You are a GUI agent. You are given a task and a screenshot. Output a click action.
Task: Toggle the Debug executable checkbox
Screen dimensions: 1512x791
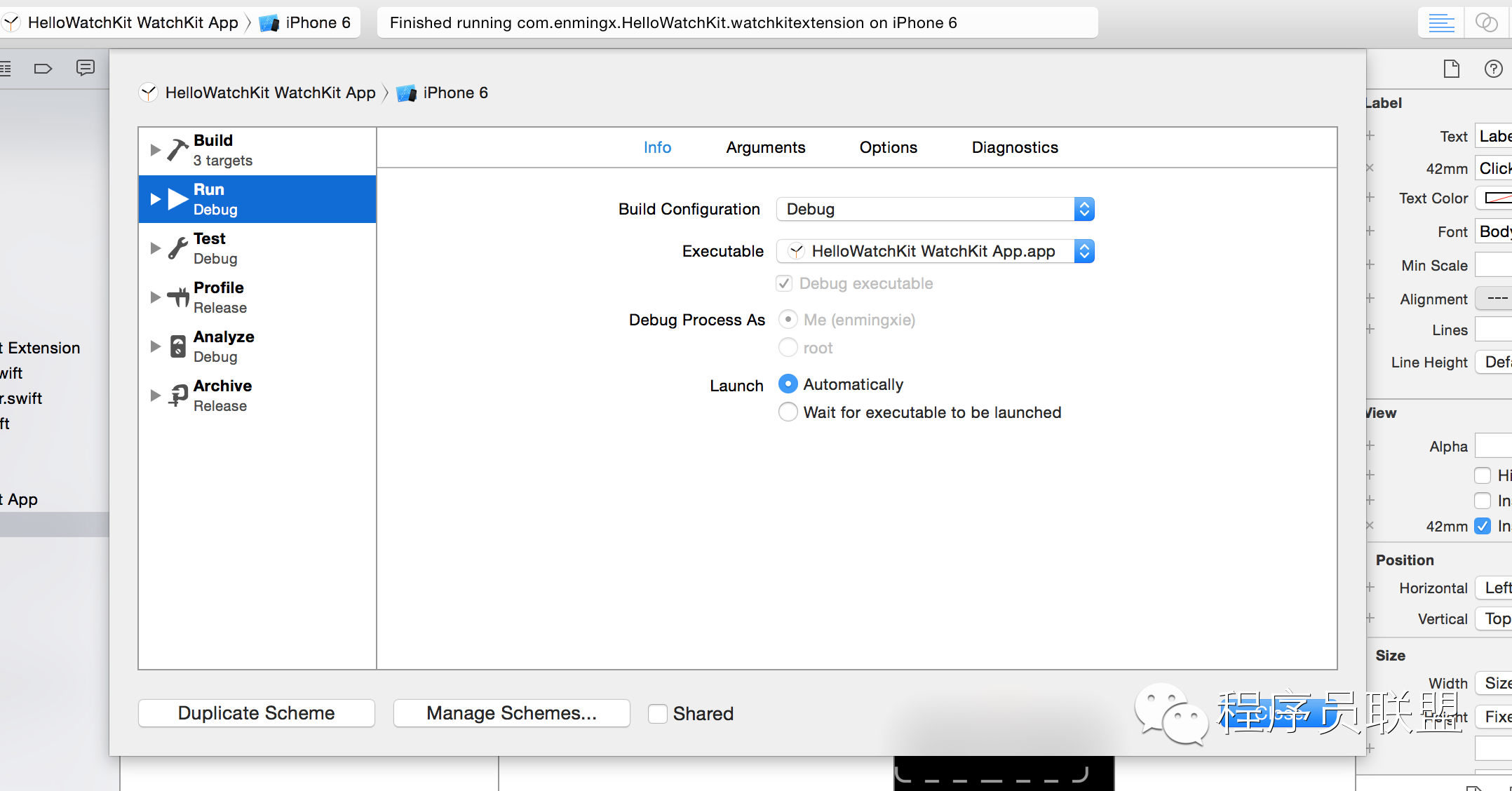point(784,283)
